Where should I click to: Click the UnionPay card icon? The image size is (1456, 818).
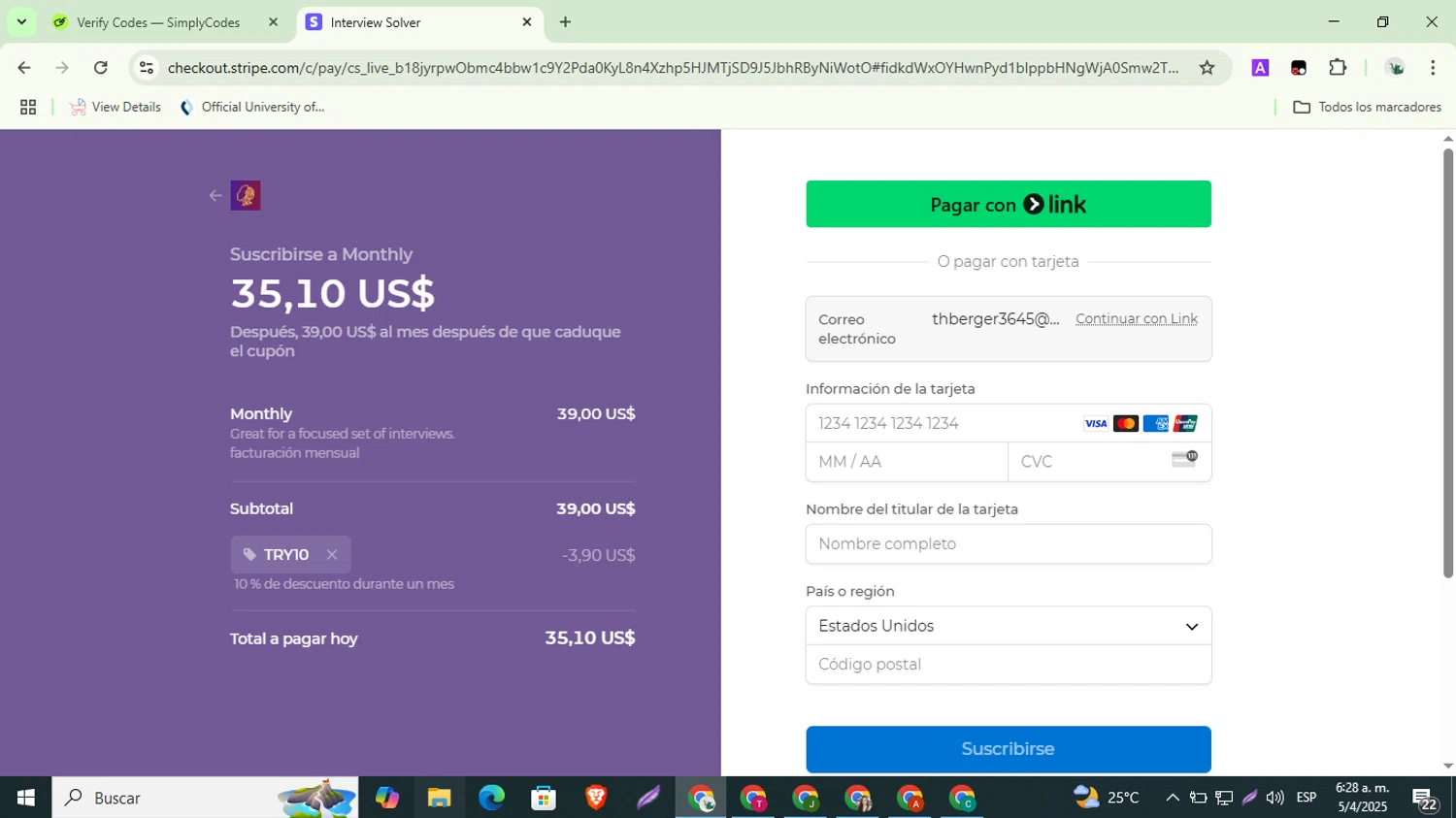tap(1185, 424)
